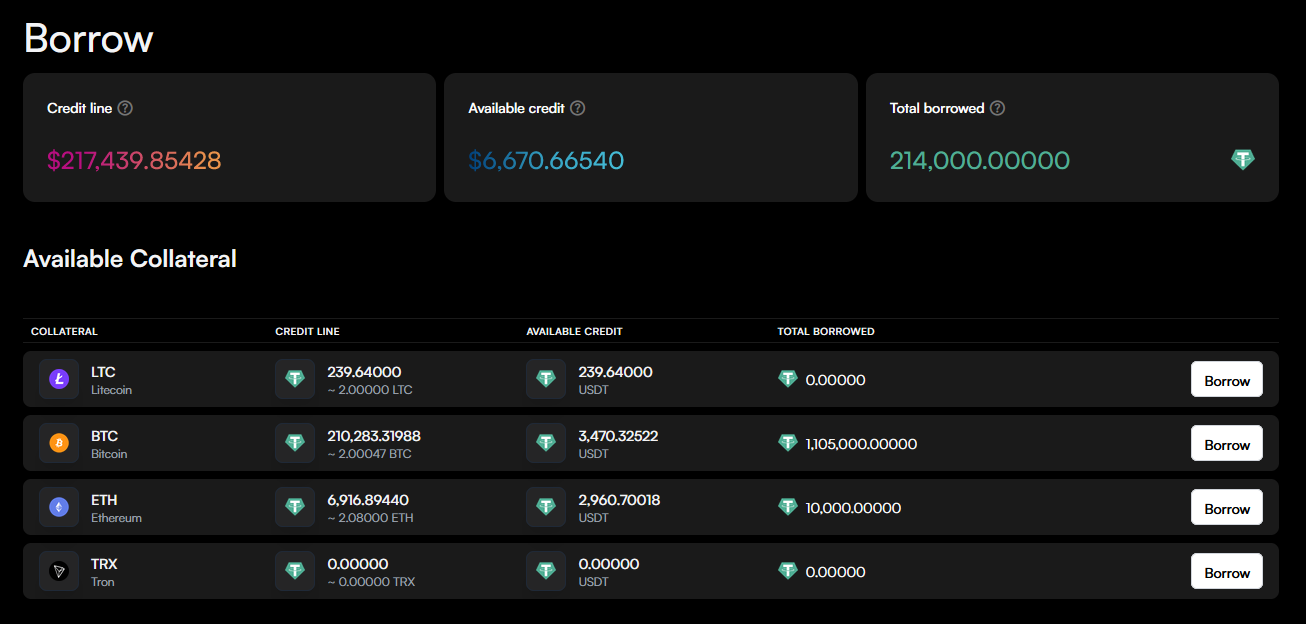Click the USDT icon in LTC credit line

pos(295,380)
